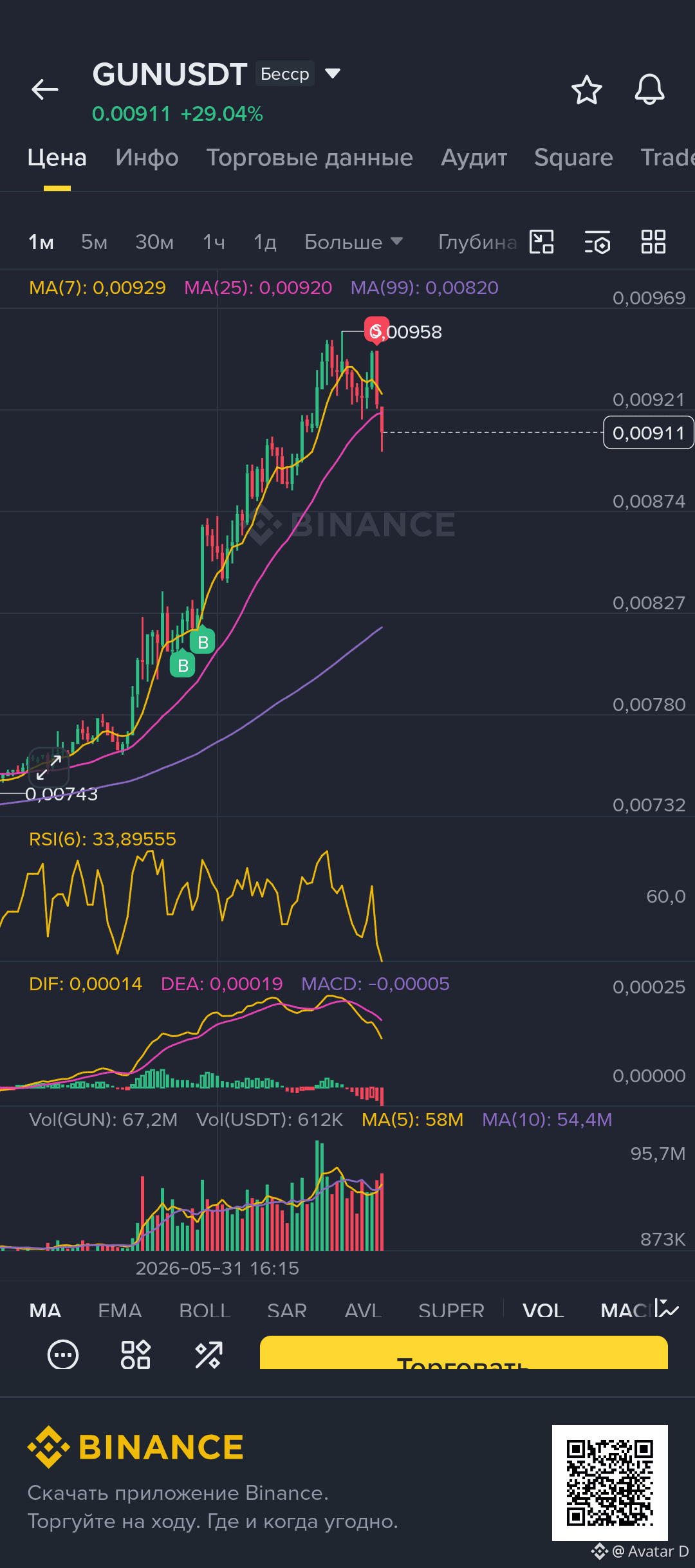Open the partially visible Trade tab
This screenshot has width=695, height=1568.
[667, 158]
